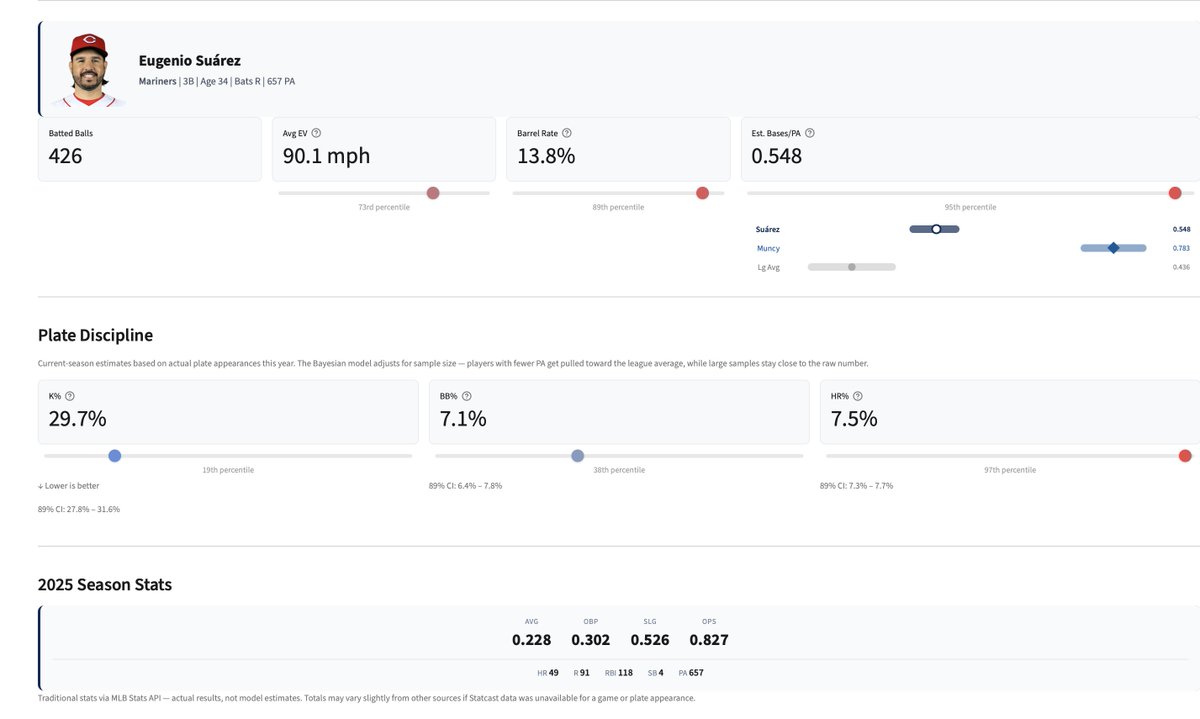Click the 73rd percentile label
Image resolution: width=1200 pixels, height=719 pixels.
pos(384,207)
